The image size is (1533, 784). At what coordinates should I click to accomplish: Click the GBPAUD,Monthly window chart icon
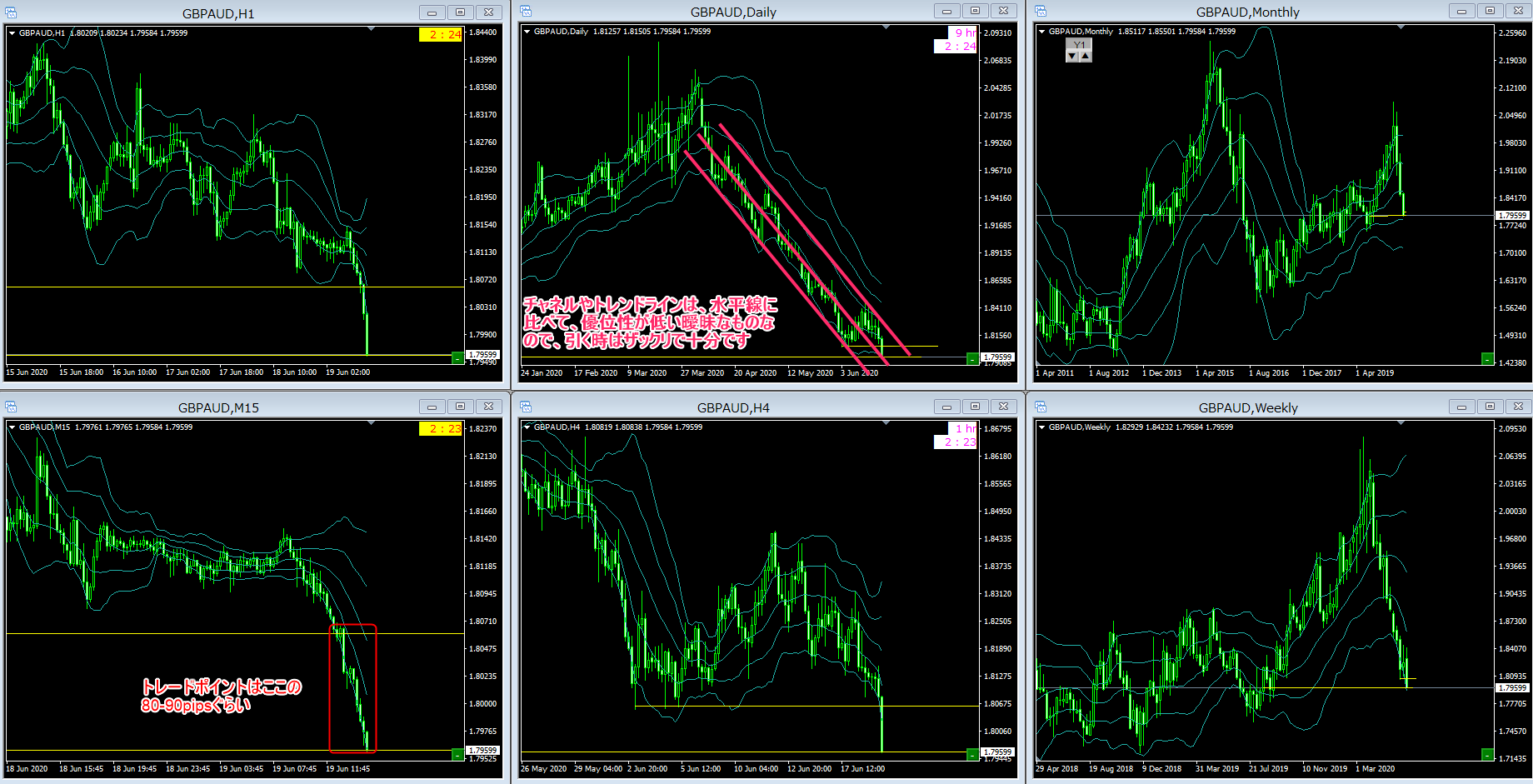(x=1041, y=11)
